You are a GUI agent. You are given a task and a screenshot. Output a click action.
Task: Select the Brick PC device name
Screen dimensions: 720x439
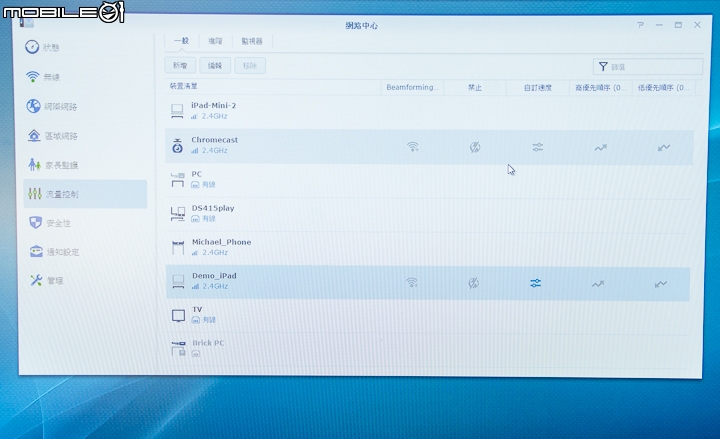pos(208,343)
